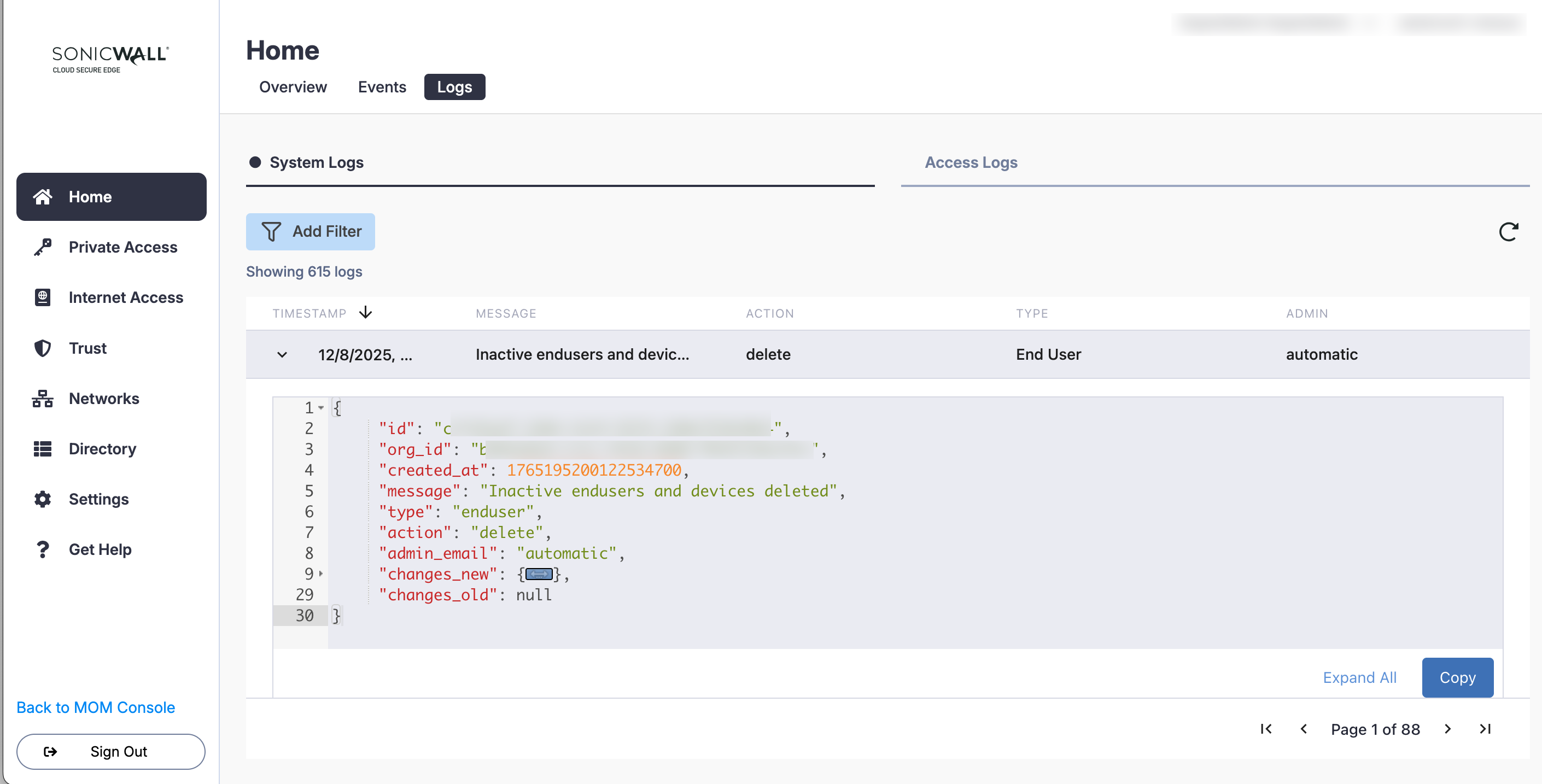1542x784 pixels.
Task: Click the Directory list icon
Action: 43,449
